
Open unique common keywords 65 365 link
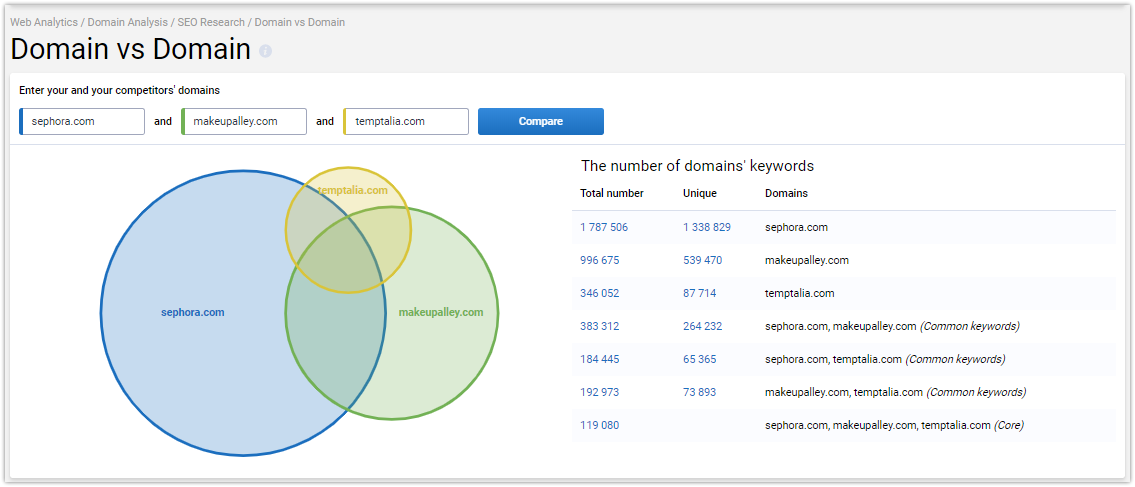click(x=699, y=360)
